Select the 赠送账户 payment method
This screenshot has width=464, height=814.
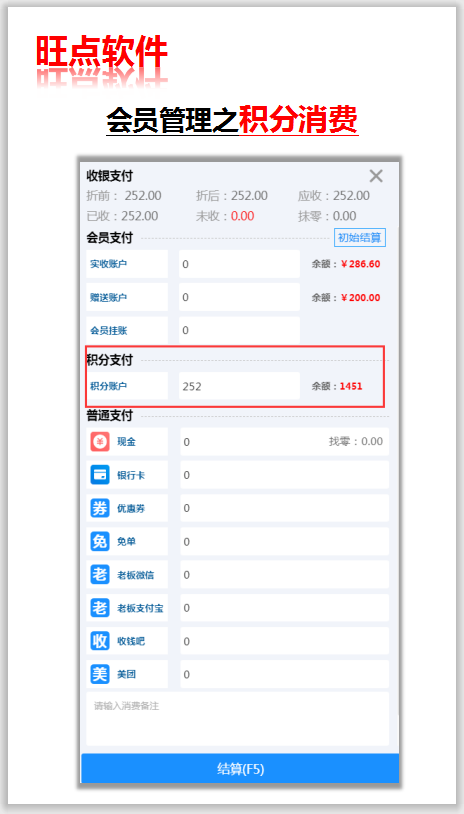click(127, 297)
